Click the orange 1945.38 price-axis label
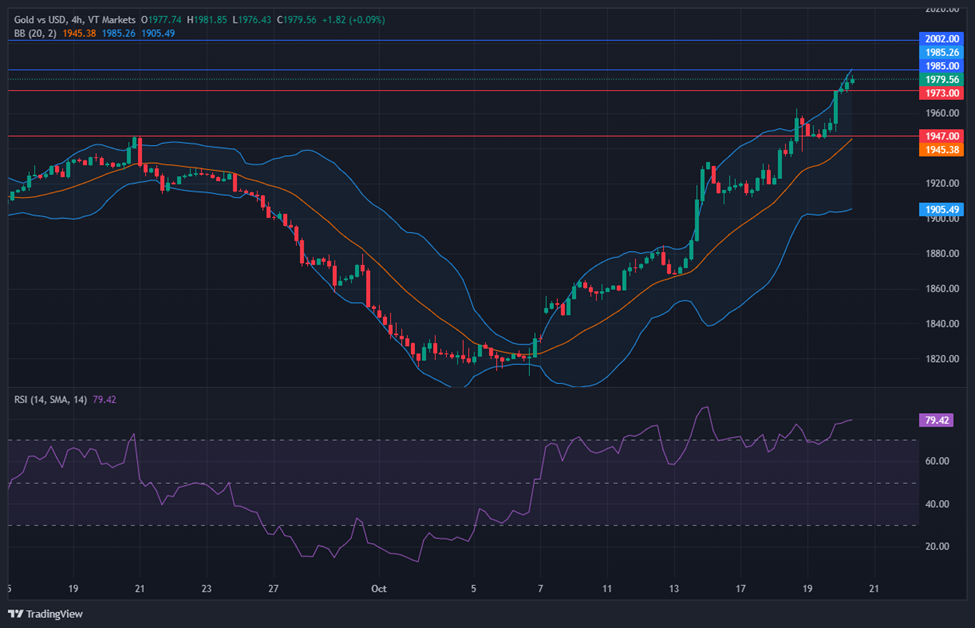 pos(941,150)
